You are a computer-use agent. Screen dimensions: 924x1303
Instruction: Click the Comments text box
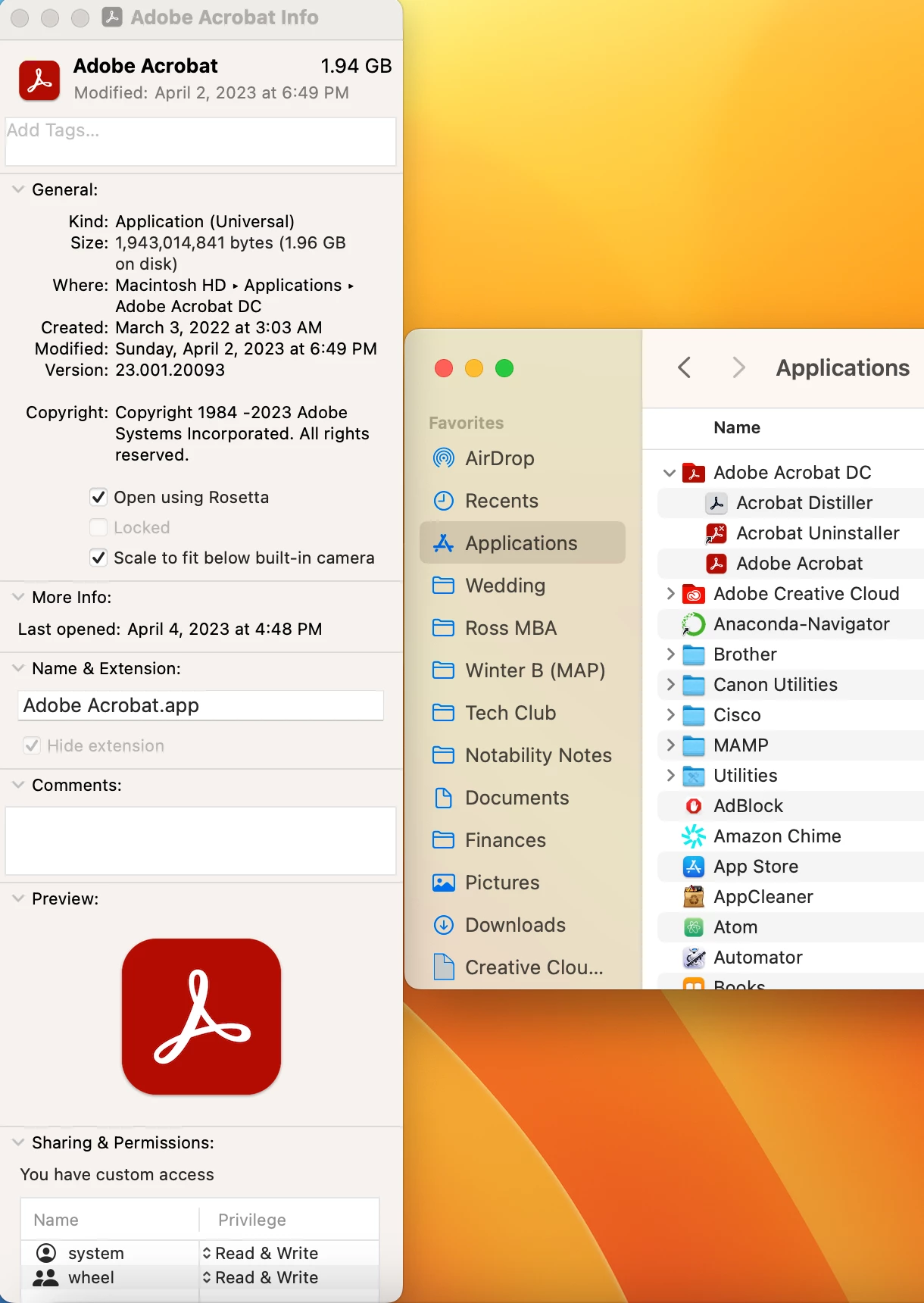tap(201, 841)
